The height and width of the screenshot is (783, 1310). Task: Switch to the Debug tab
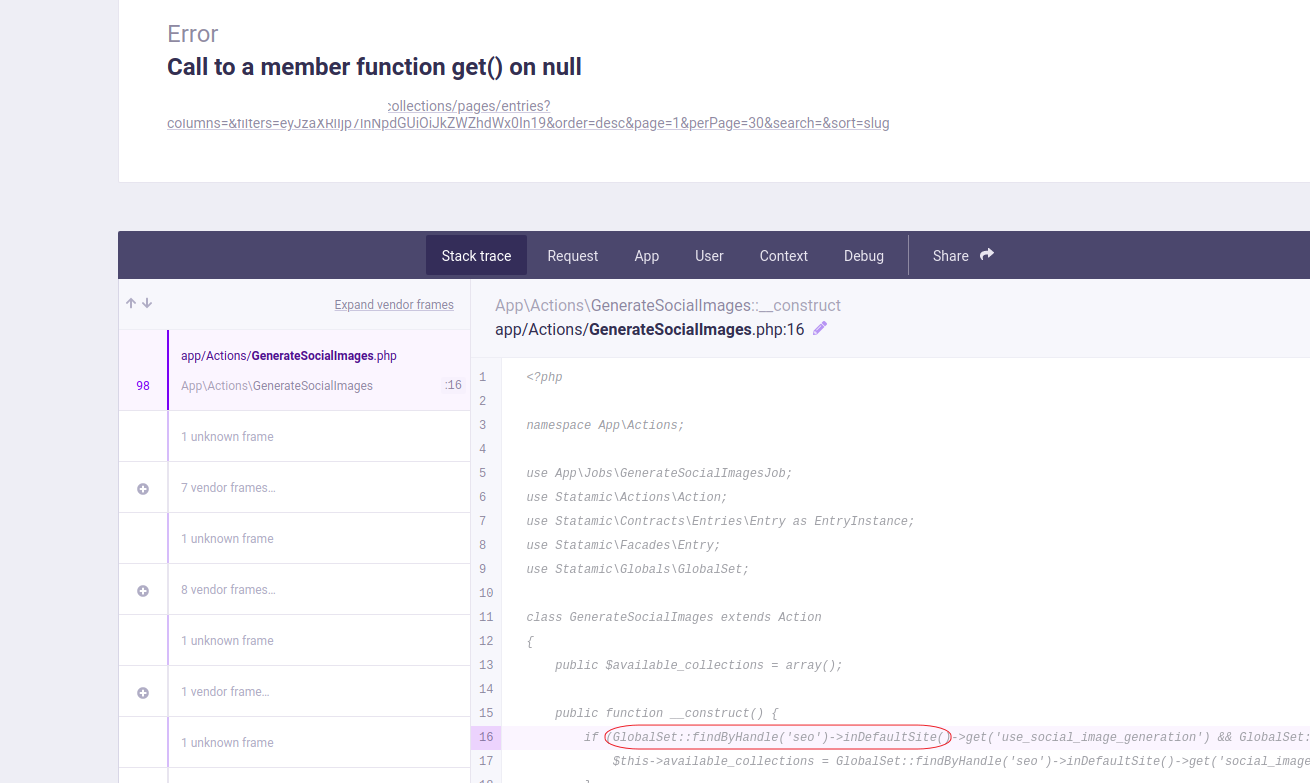pos(864,256)
